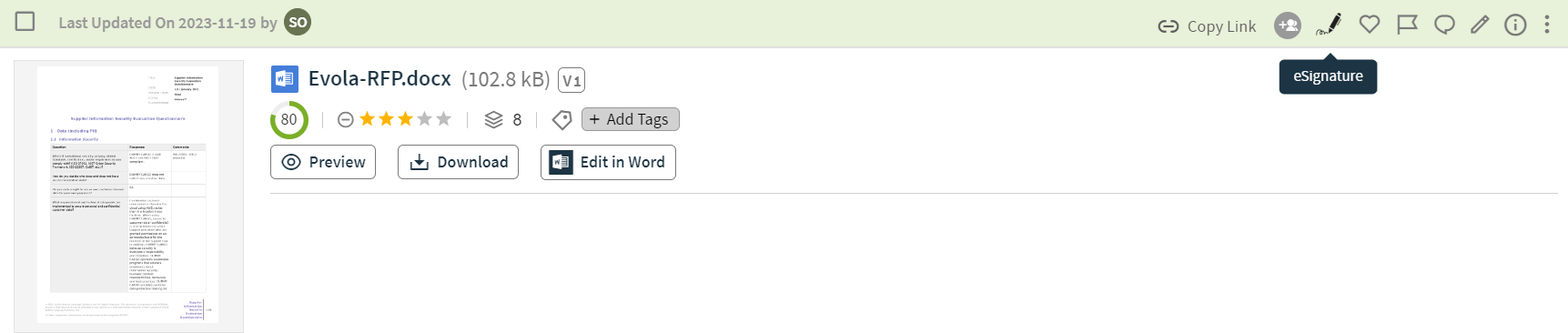Open document info circle icon
1568x333 pixels.
tap(1515, 25)
